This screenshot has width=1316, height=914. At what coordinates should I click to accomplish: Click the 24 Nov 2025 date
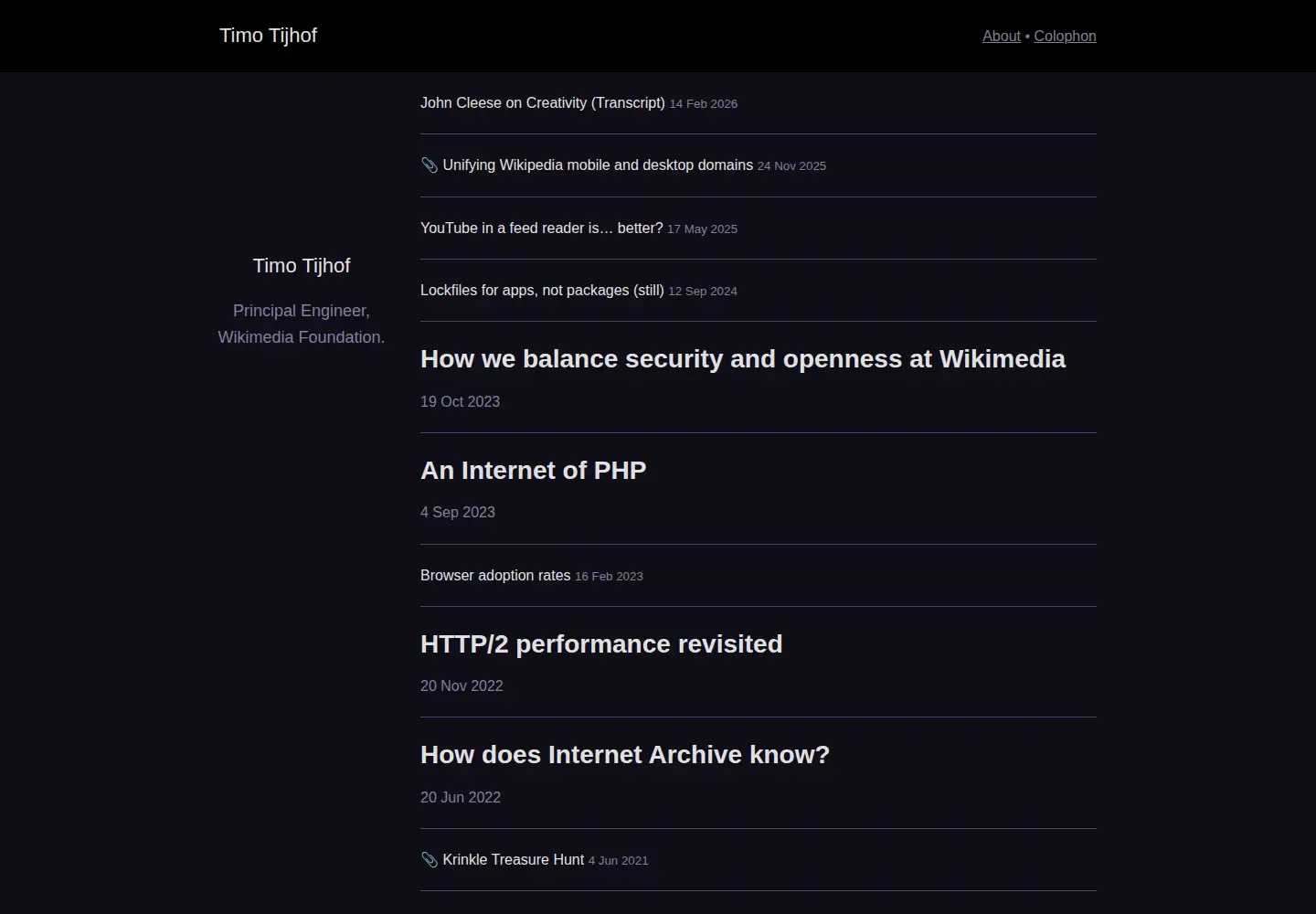791,166
